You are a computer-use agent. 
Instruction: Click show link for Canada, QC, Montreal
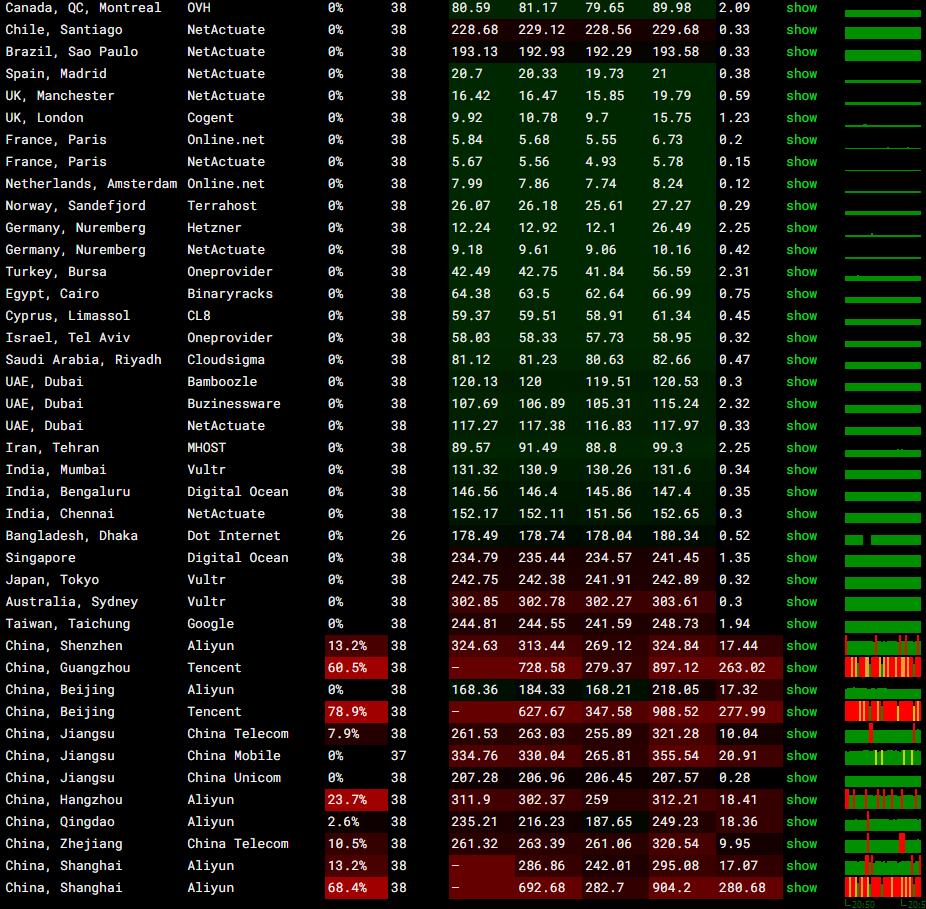(x=801, y=8)
